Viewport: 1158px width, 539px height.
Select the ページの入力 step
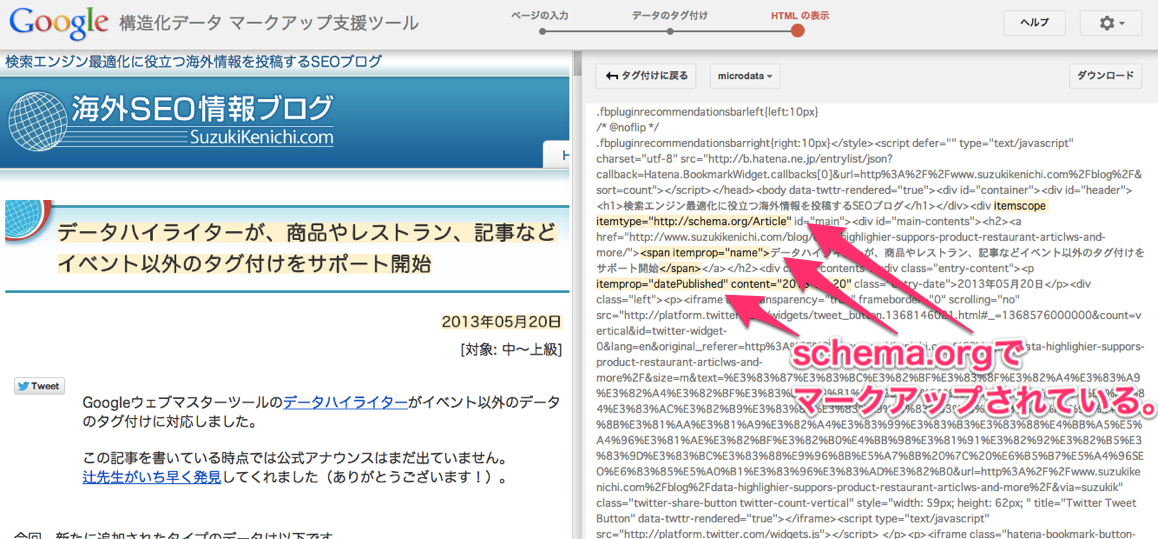point(539,14)
